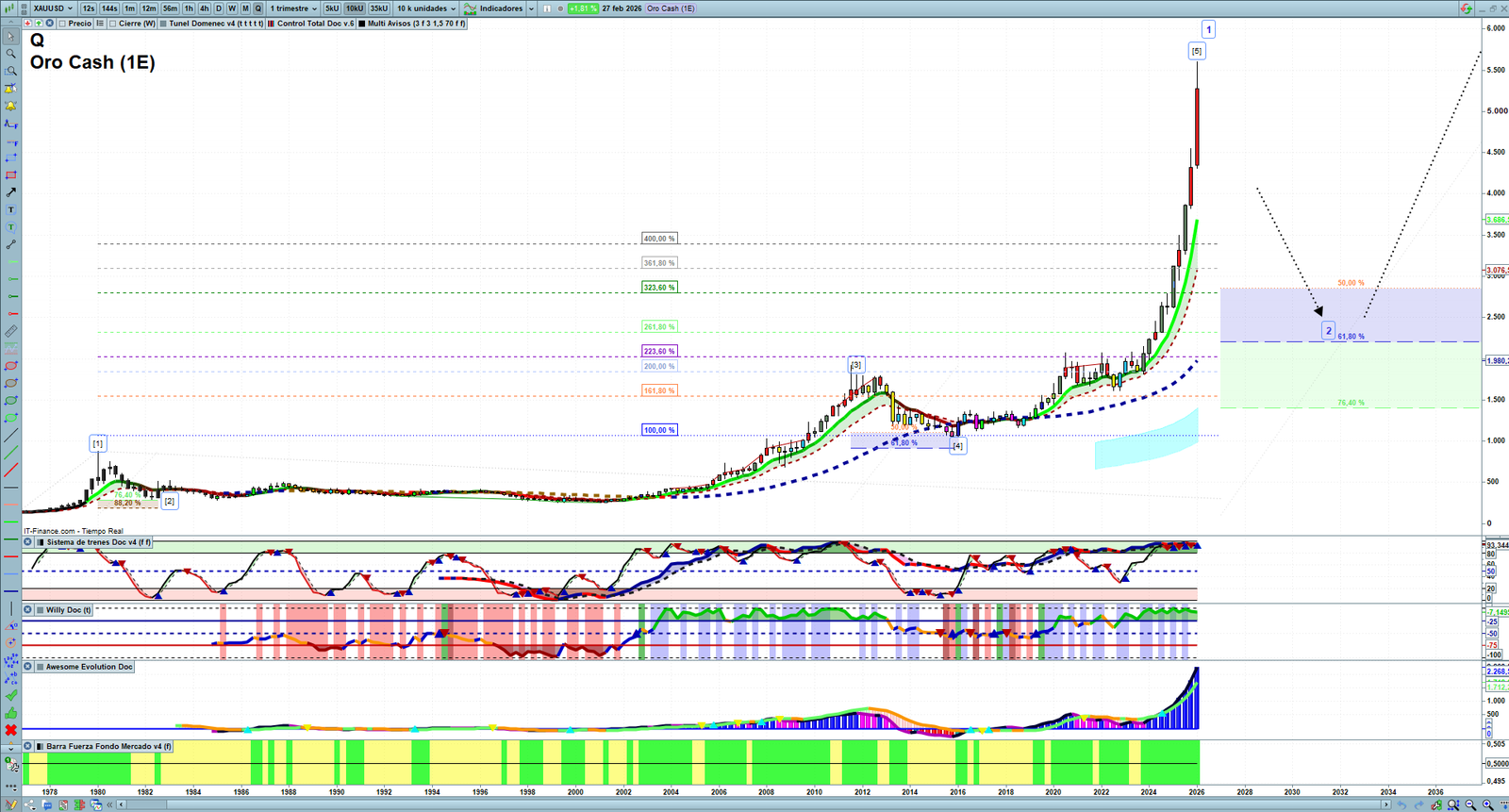Pick the magnifying glass zoom tool
1509x812 pixels.
pos(10,54)
